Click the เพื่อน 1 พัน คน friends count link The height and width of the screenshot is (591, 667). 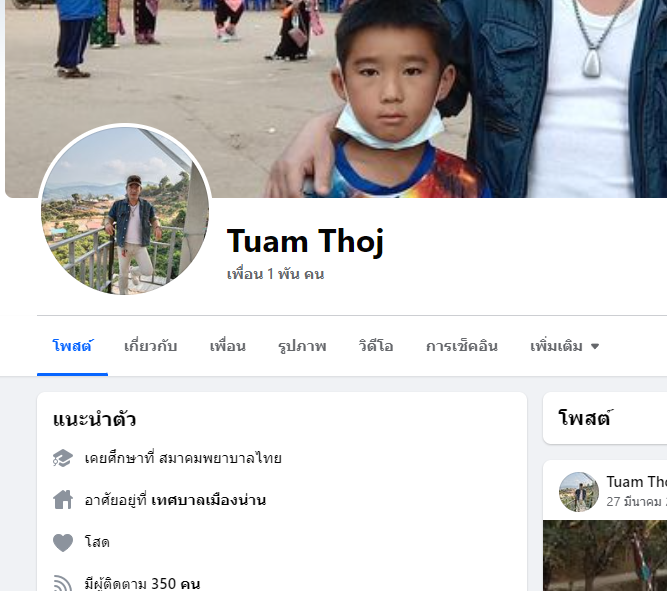(x=276, y=274)
